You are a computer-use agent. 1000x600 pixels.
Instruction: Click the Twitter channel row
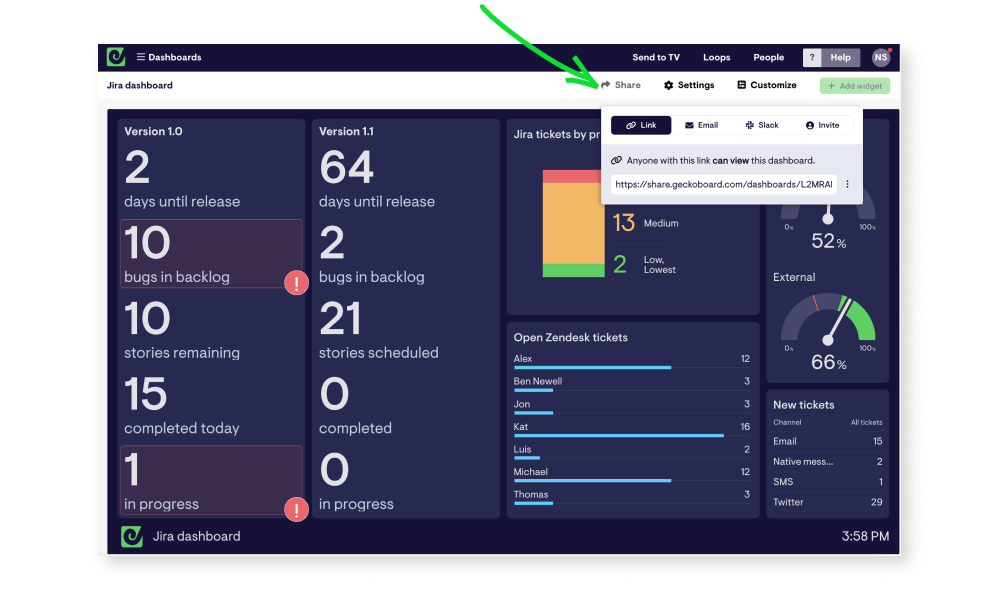[x=828, y=502]
